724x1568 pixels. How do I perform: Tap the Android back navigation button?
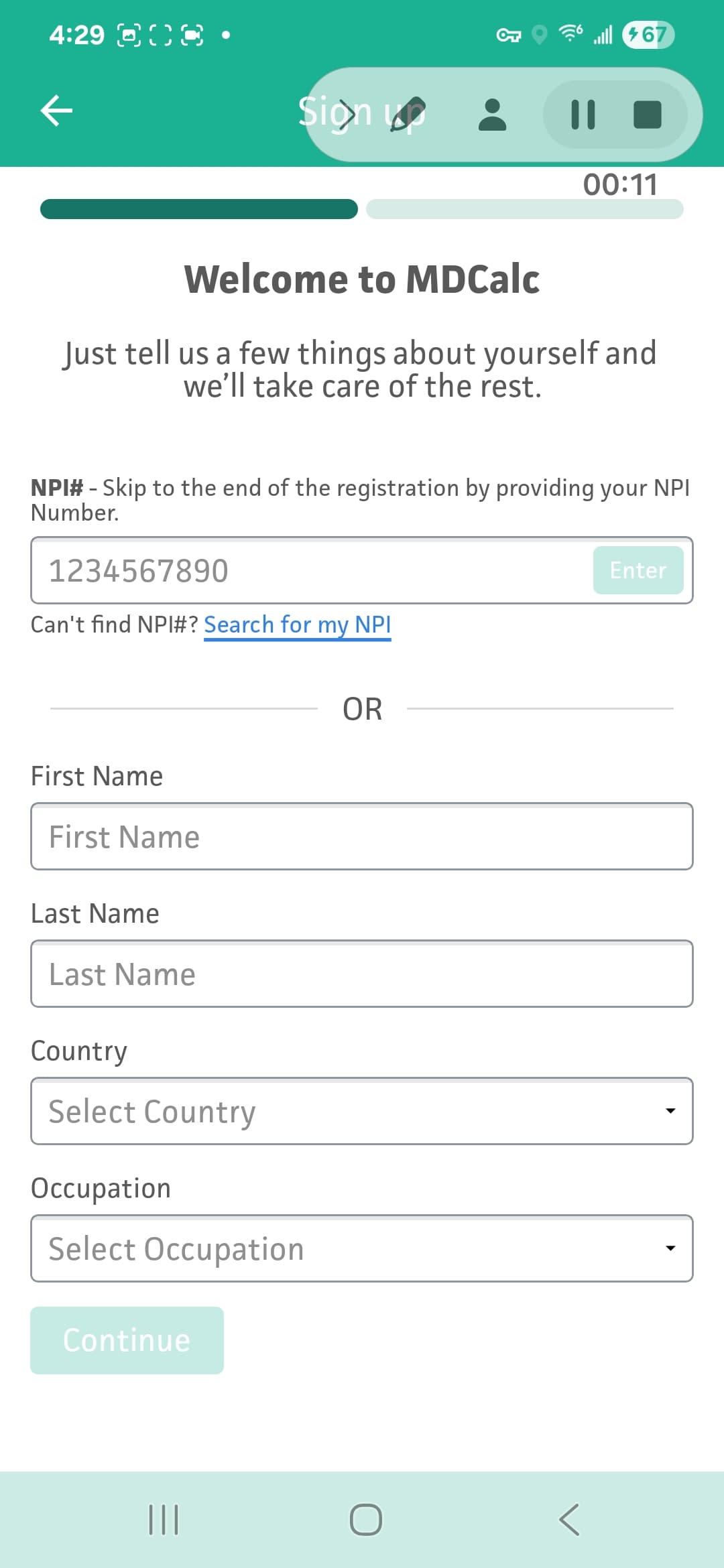[x=569, y=1519]
